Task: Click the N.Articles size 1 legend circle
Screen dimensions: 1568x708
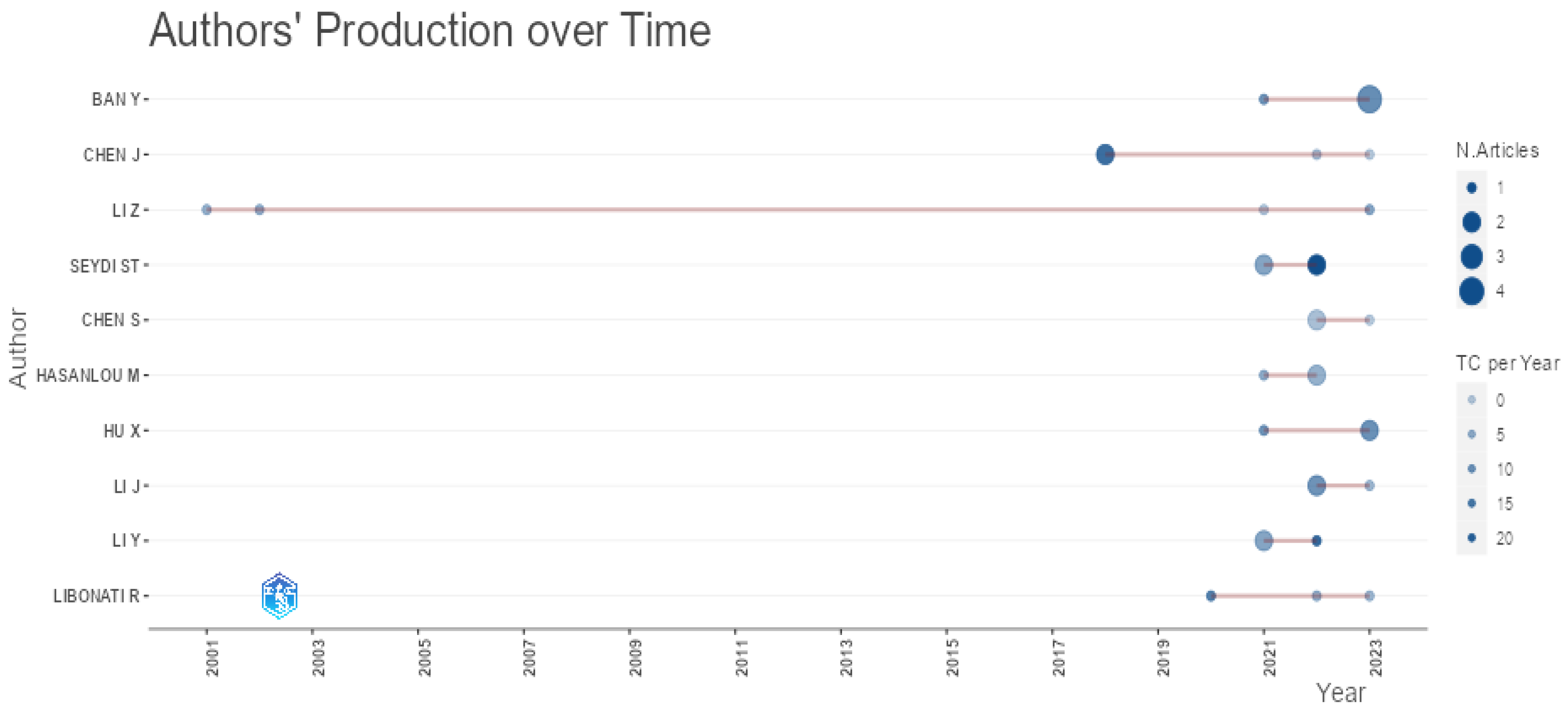Action: pyautogui.click(x=1471, y=188)
